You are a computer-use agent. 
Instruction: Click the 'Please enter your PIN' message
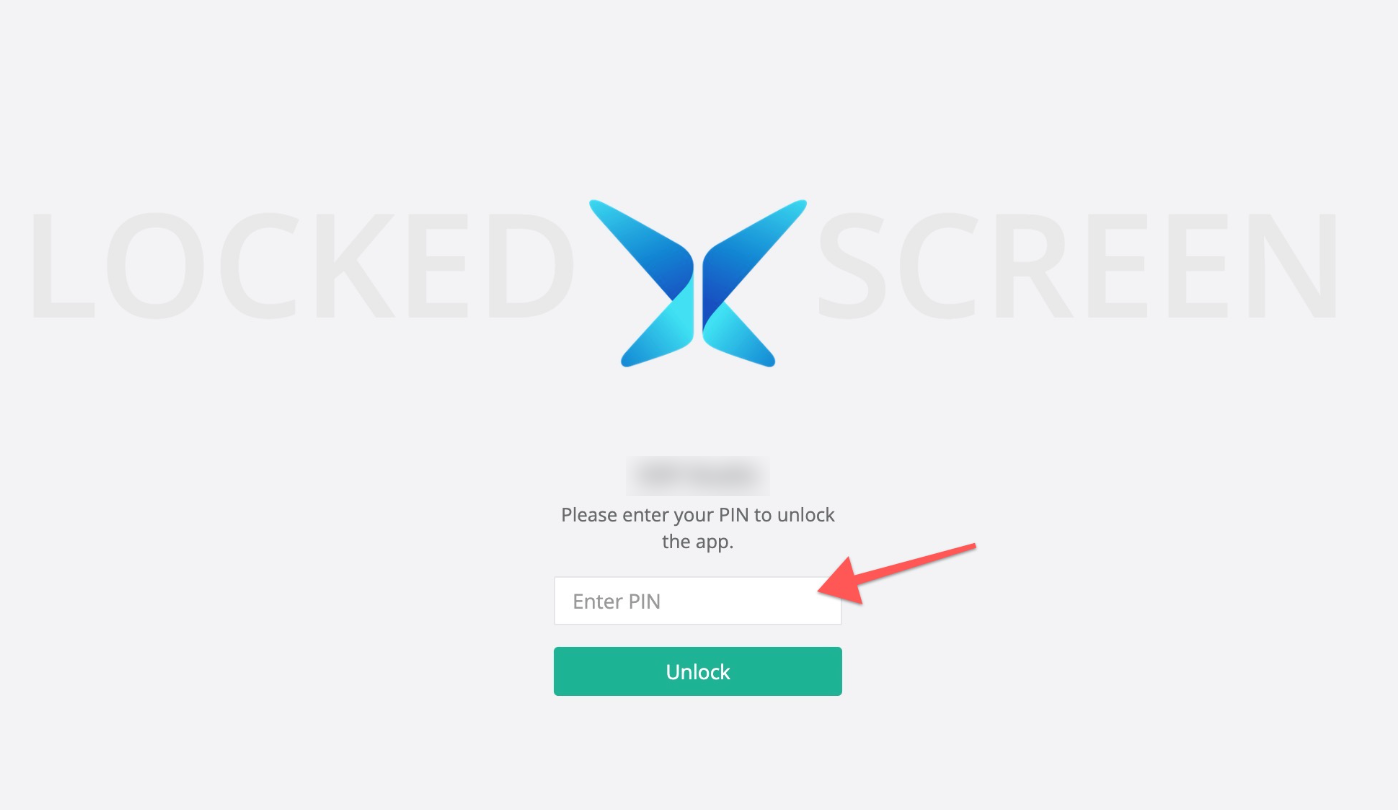tap(698, 515)
